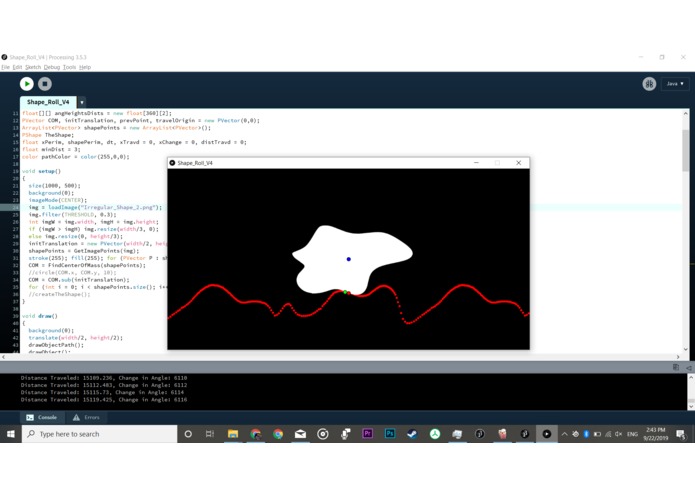695x494 pixels.
Task: Open the File menu
Action: [5, 67]
